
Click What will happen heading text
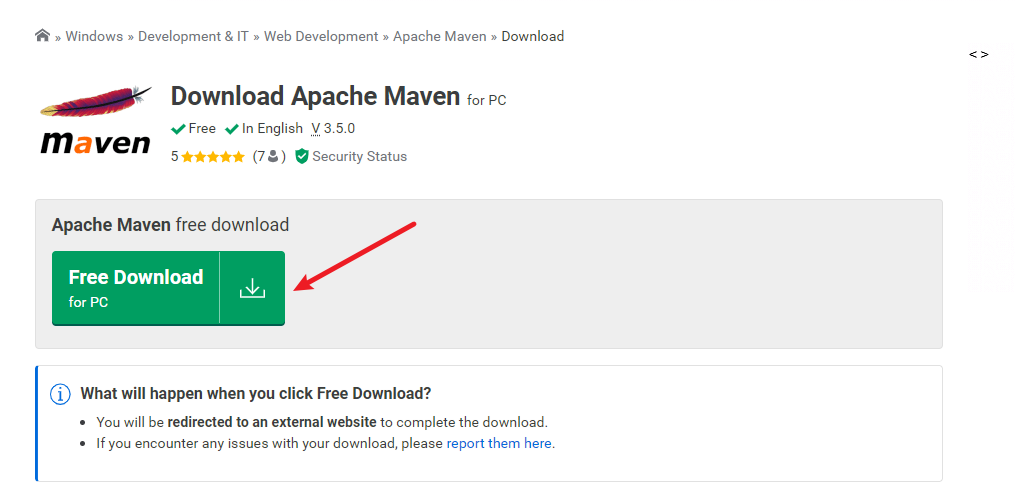click(256, 393)
